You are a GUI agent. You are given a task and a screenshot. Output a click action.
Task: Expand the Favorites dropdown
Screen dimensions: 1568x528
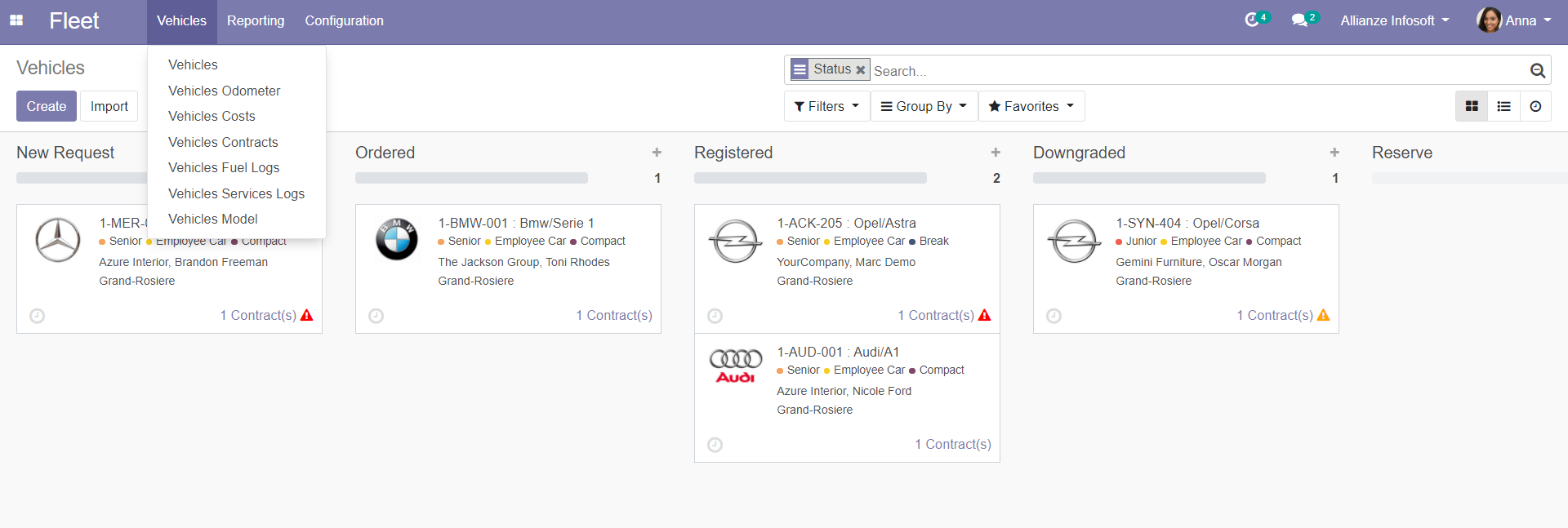pos(1031,106)
